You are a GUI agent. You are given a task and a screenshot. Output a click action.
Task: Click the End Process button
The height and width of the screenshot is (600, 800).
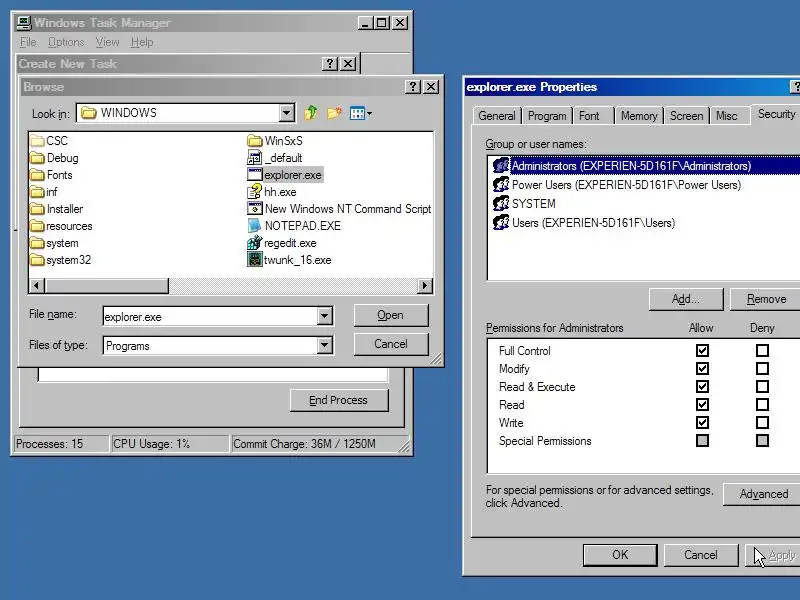pyautogui.click(x=339, y=400)
